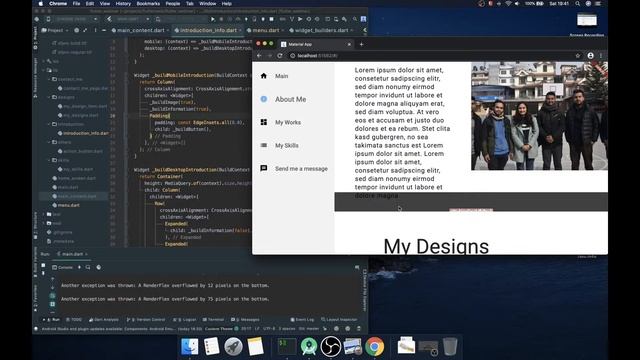Open Chrome from the Dock
This screenshot has width=640, height=360.
pos(375,347)
